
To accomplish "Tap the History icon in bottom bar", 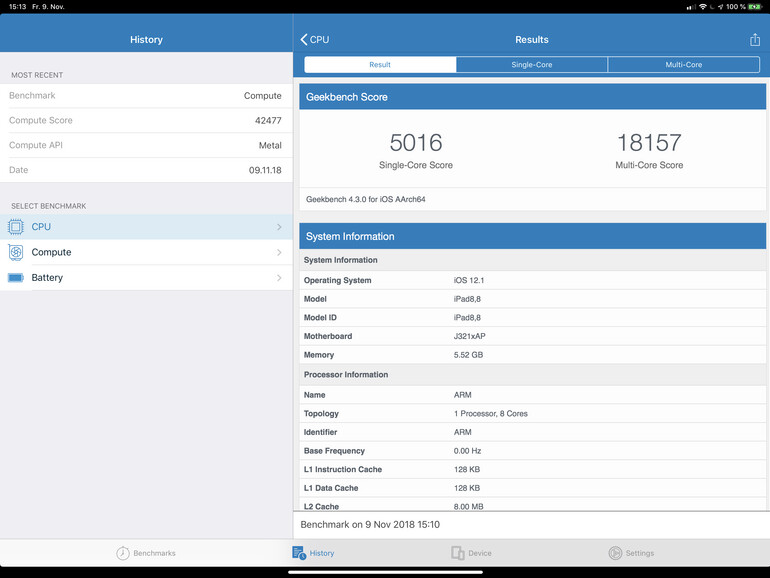I will [299, 553].
